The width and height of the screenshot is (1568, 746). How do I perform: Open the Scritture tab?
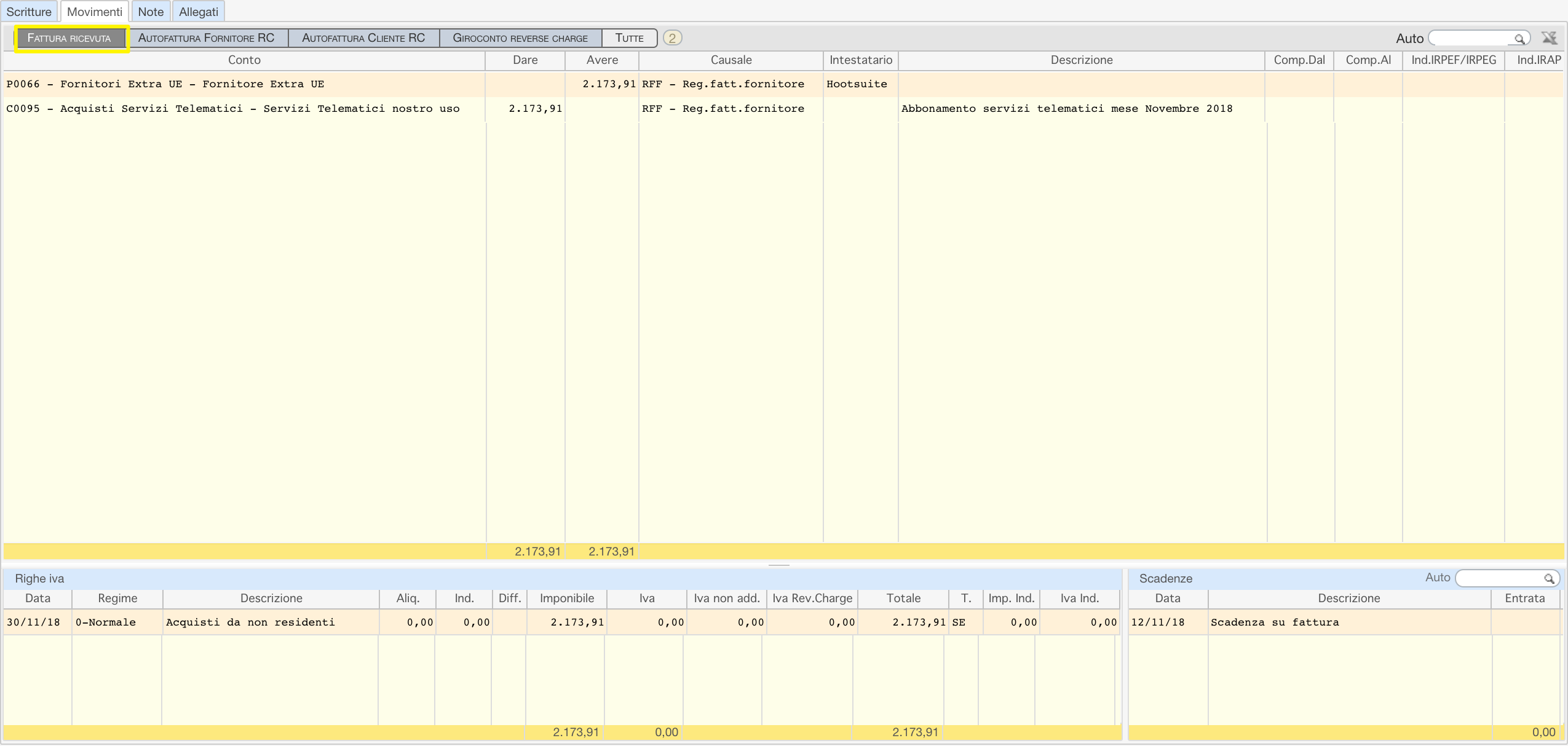[29, 12]
